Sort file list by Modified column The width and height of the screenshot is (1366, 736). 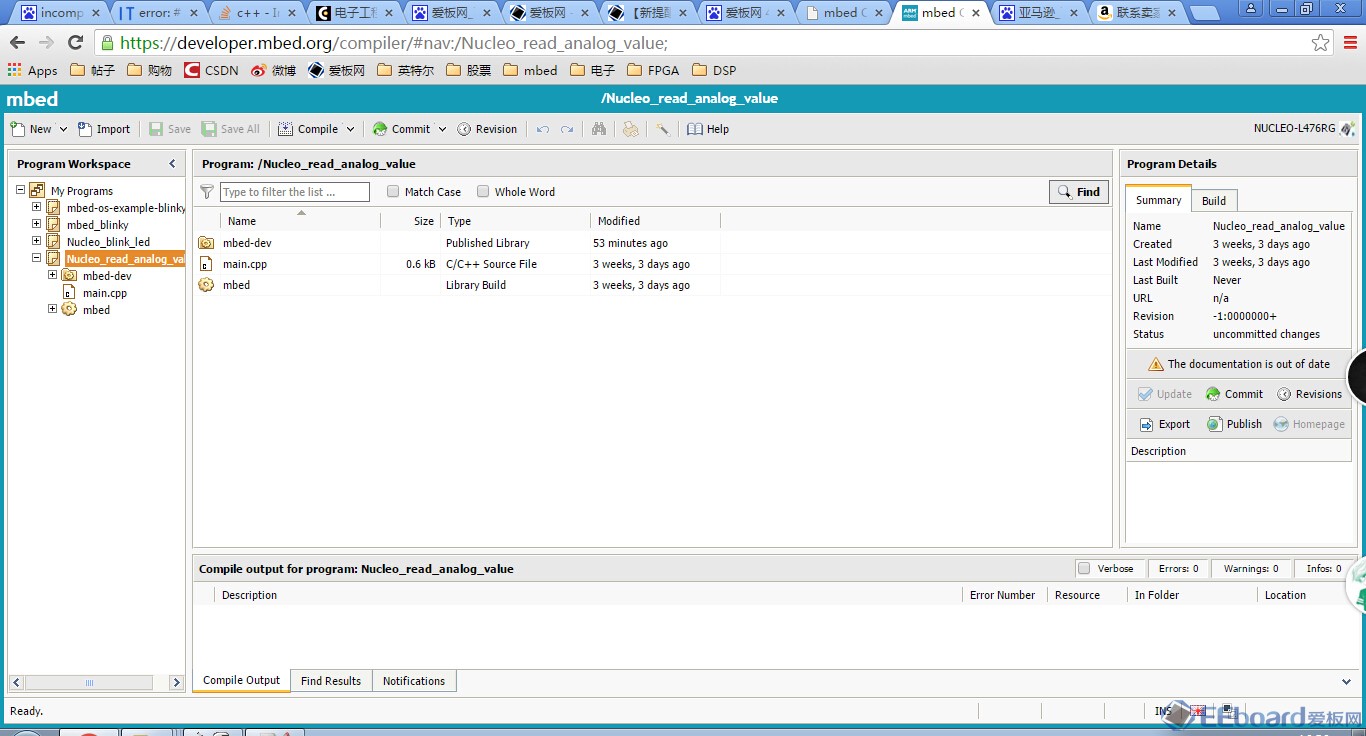click(x=619, y=221)
